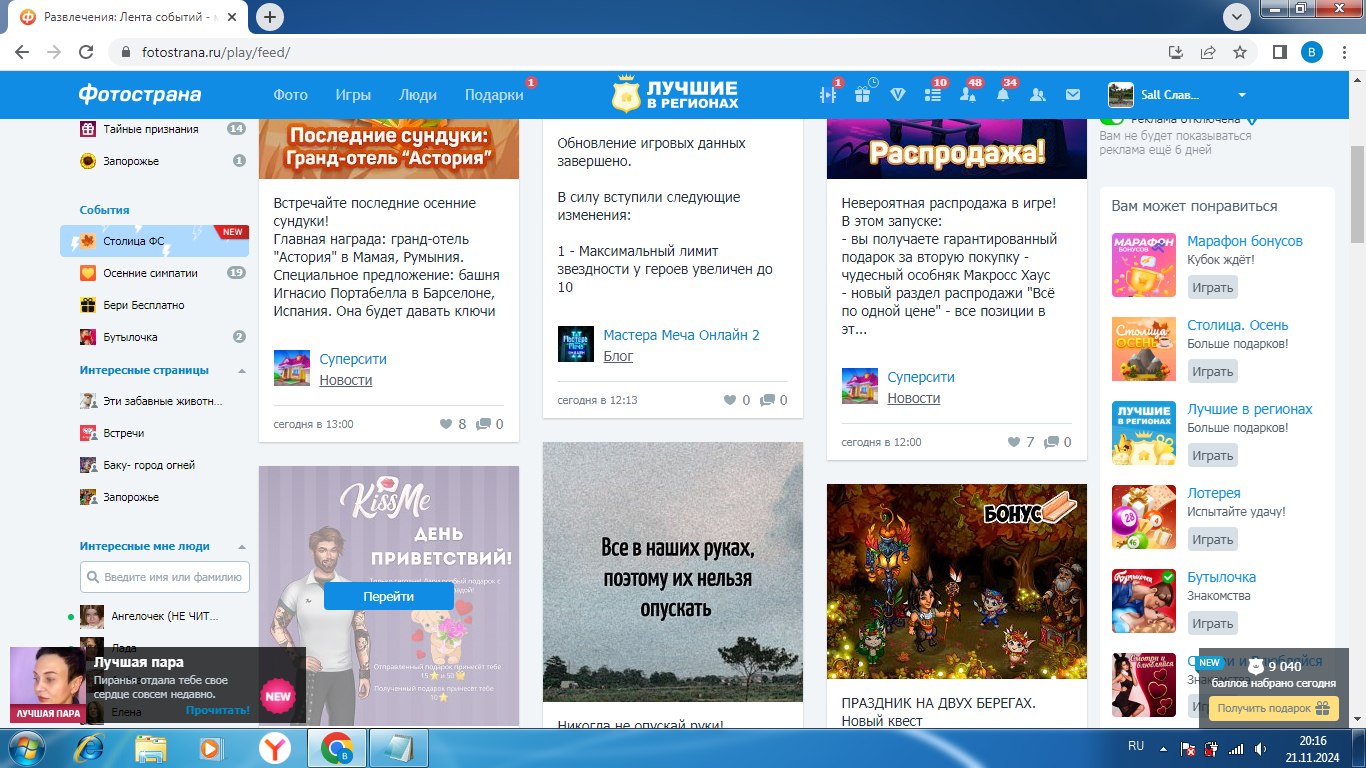
Task: Select the Столица ФС sidebar item
Action: tap(154, 241)
